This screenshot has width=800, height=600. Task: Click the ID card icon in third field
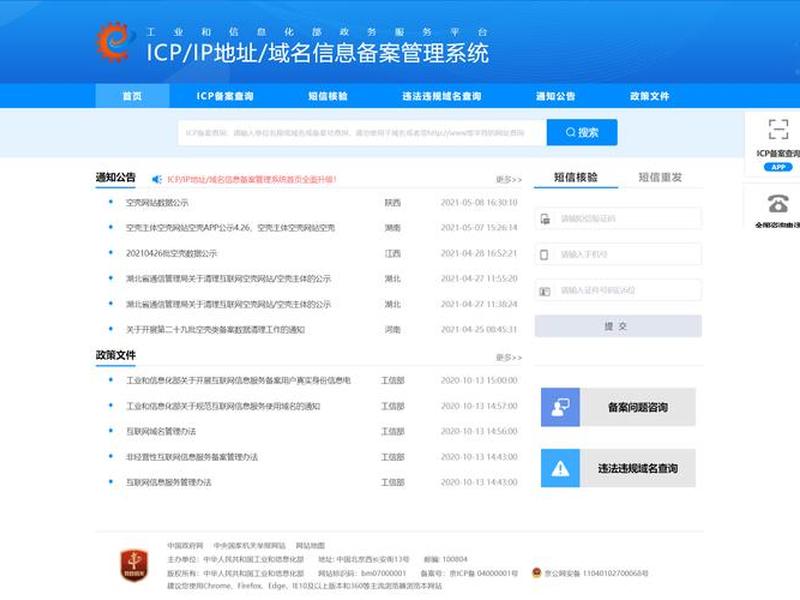(x=545, y=291)
